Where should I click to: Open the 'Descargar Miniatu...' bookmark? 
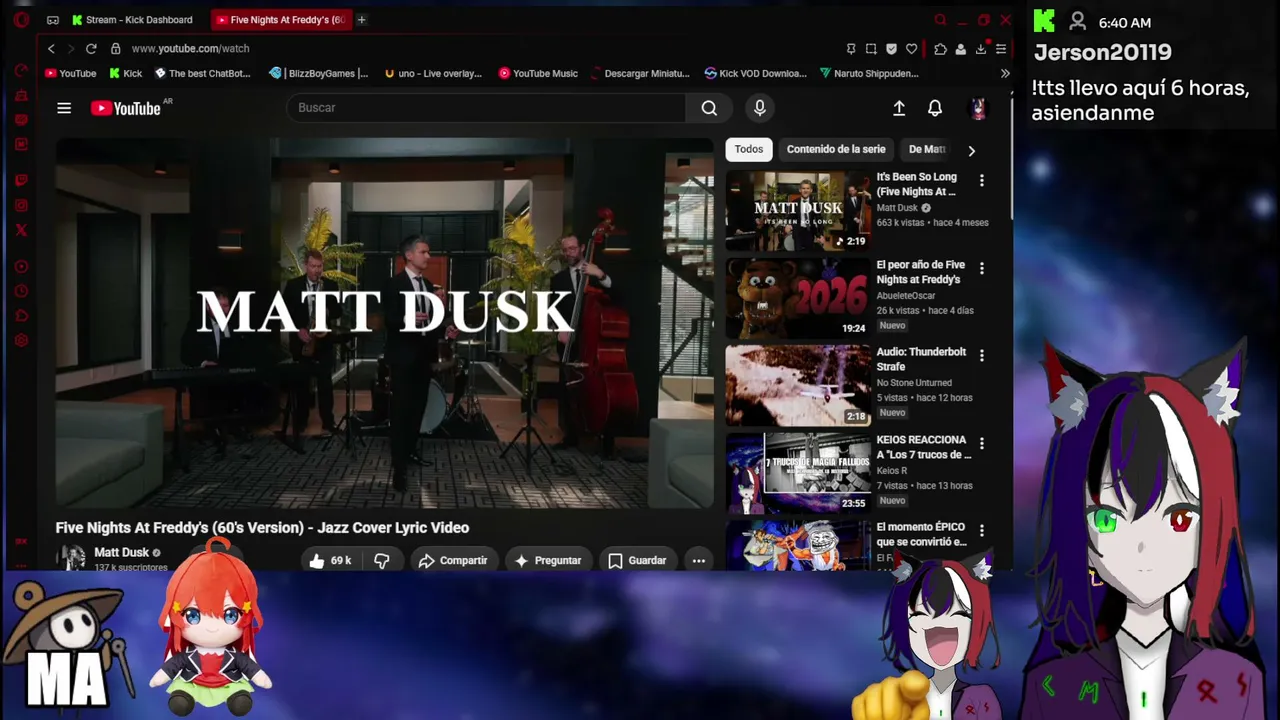[641, 73]
